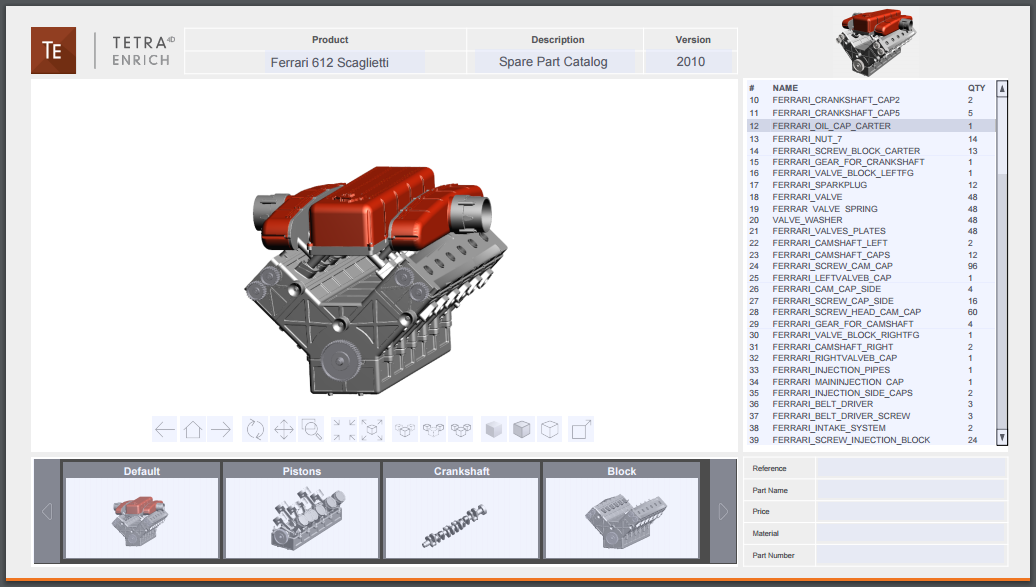The width and height of the screenshot is (1036, 587).
Task: Select the shaded dark cube render mode
Action: [x=520, y=429]
